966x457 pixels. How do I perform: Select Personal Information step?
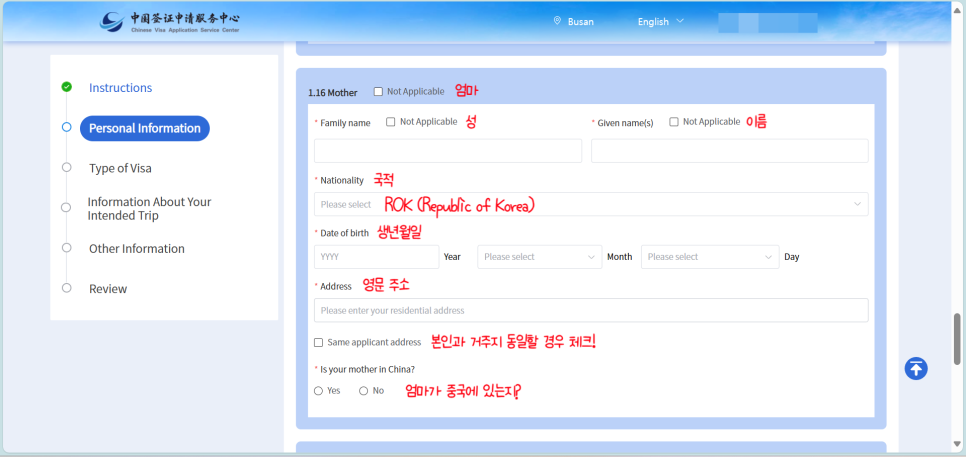click(145, 128)
